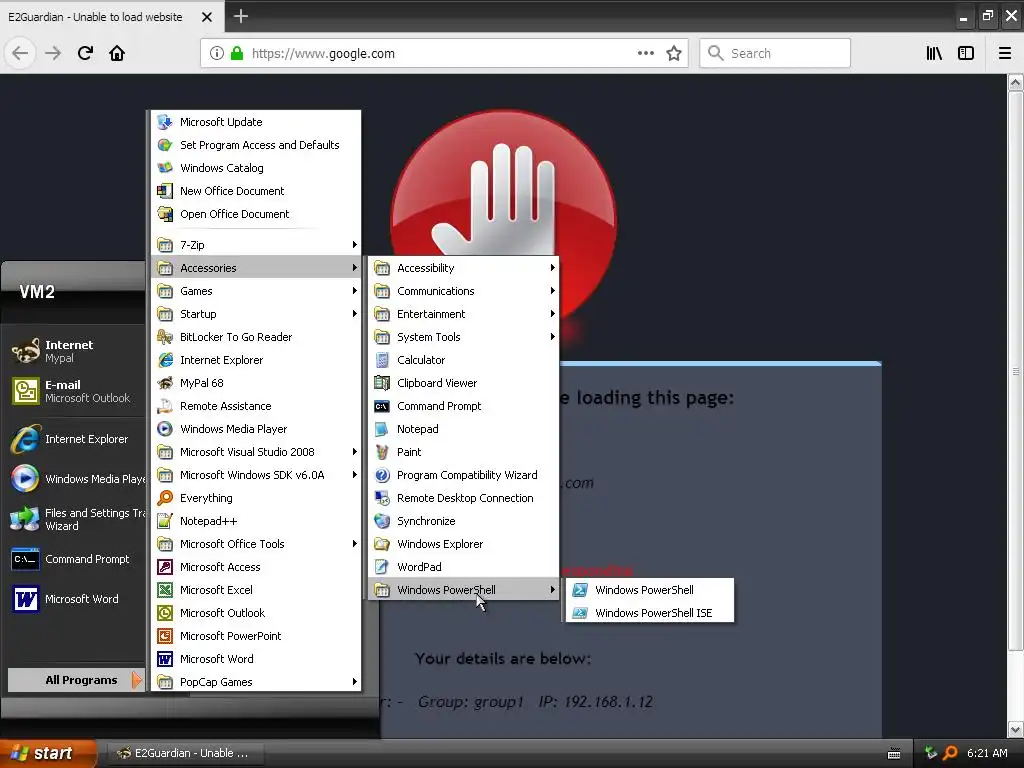Screen dimensions: 1024x768
Task: Open Command Prompt in Accessories submenu
Action: click(464, 406)
